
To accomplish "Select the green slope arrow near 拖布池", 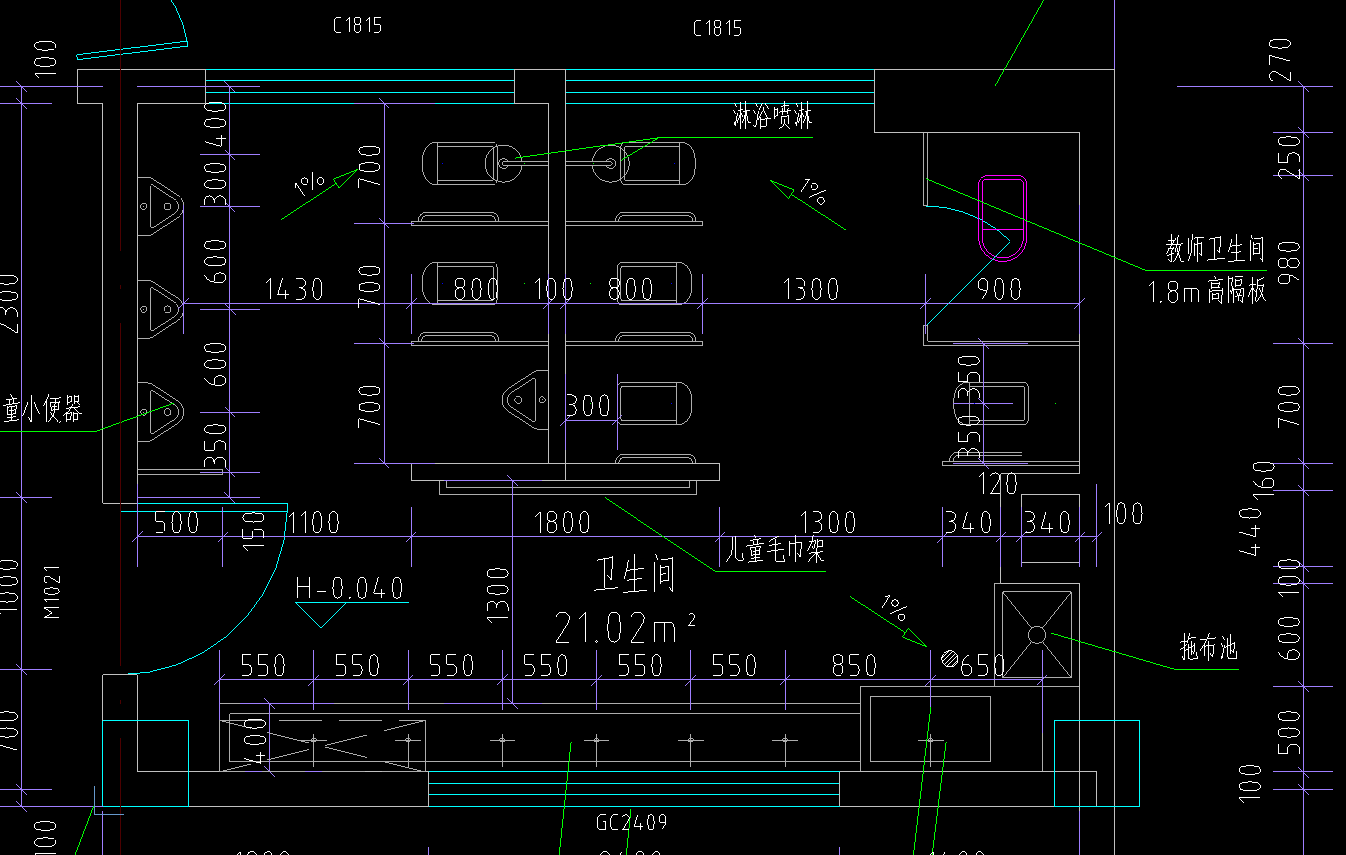I will pos(888,621).
